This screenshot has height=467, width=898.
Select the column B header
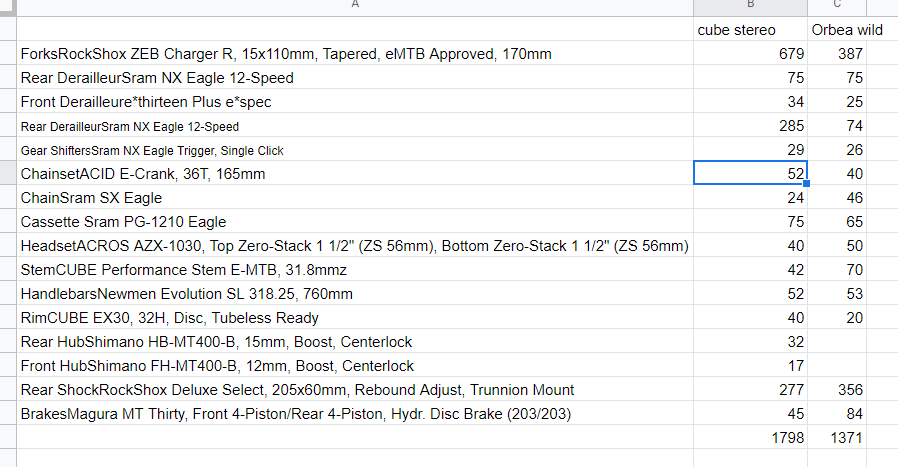[x=751, y=7]
